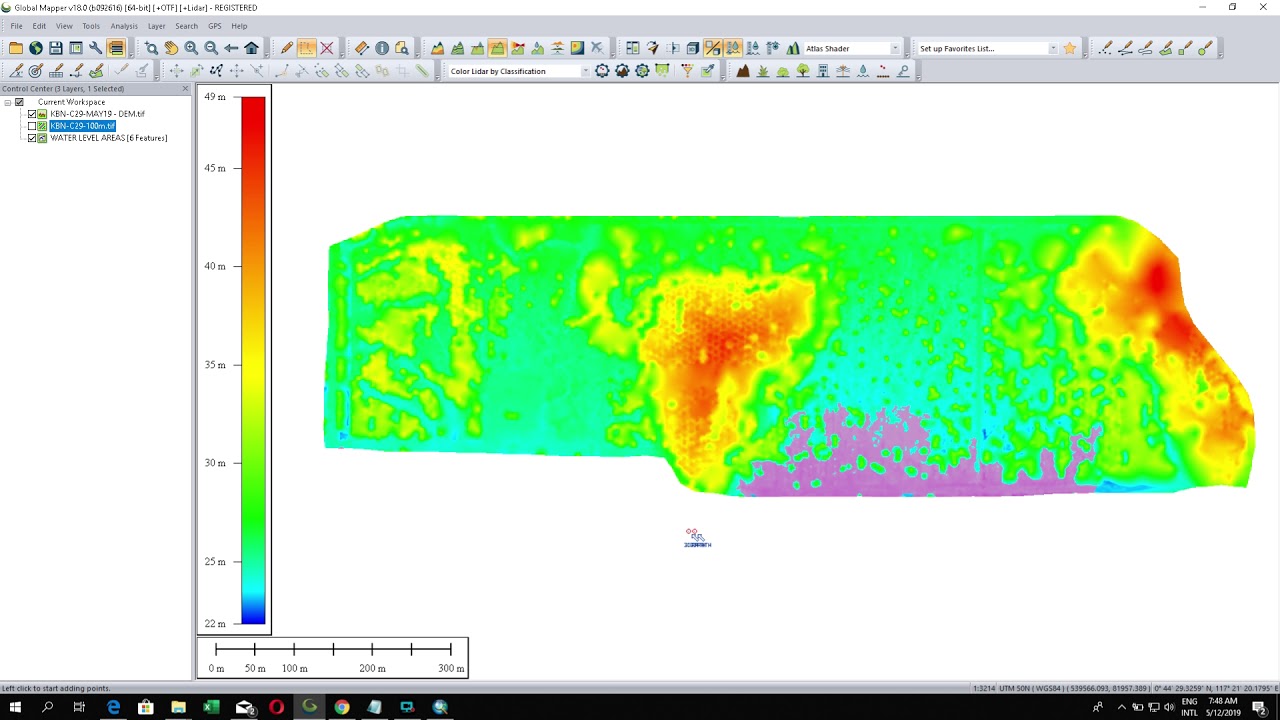This screenshot has width=1280, height=720.
Task: Open Opera from the taskbar
Action: click(x=276, y=707)
